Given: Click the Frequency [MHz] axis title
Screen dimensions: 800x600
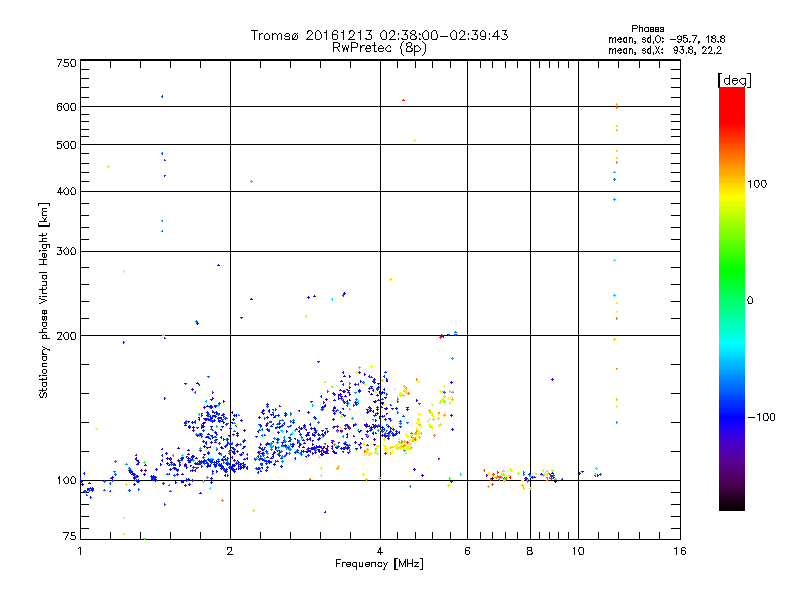Looking at the screenshot, I should point(379,564).
